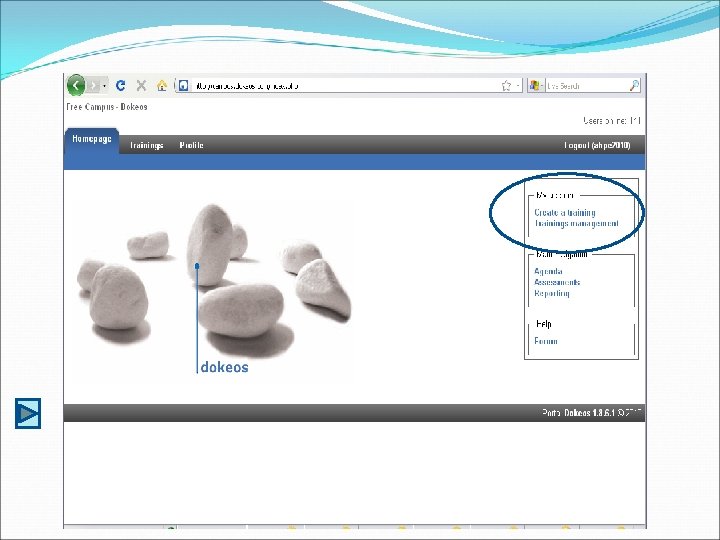720x540 pixels.
Task: Select the Homepage tab
Action: [x=92, y=139]
